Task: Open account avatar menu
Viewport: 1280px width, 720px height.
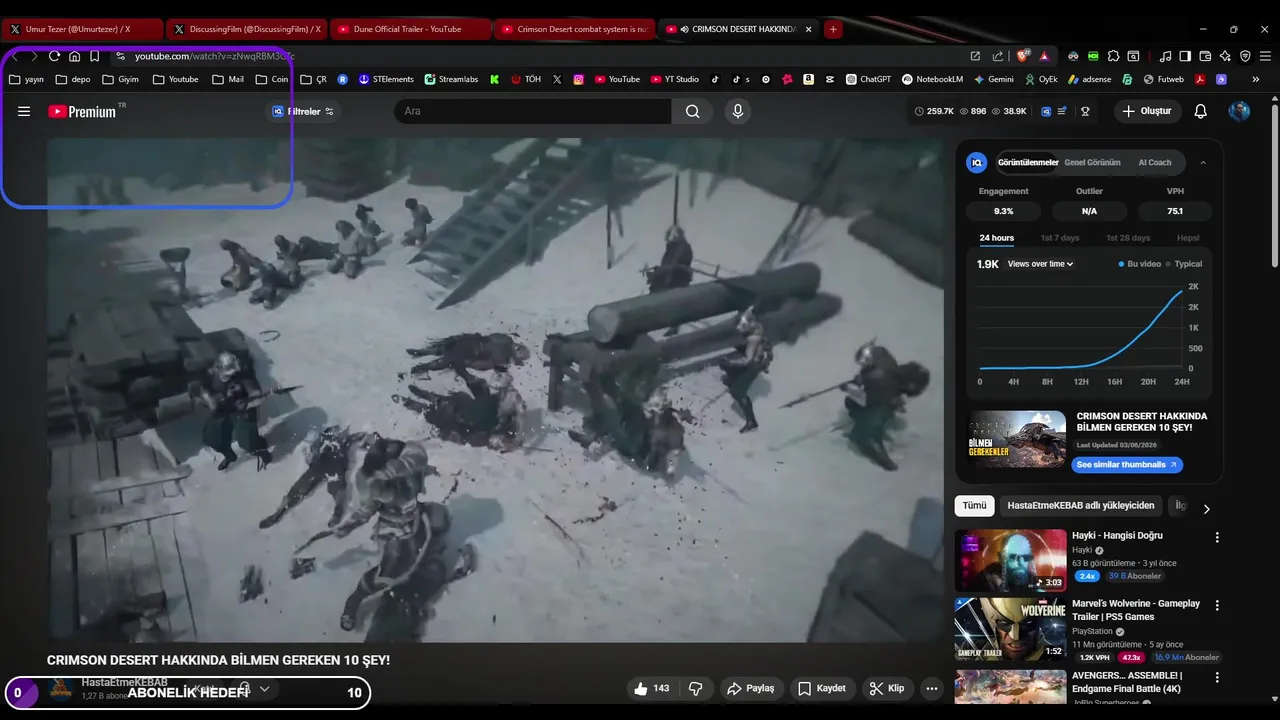Action: 1239,111
